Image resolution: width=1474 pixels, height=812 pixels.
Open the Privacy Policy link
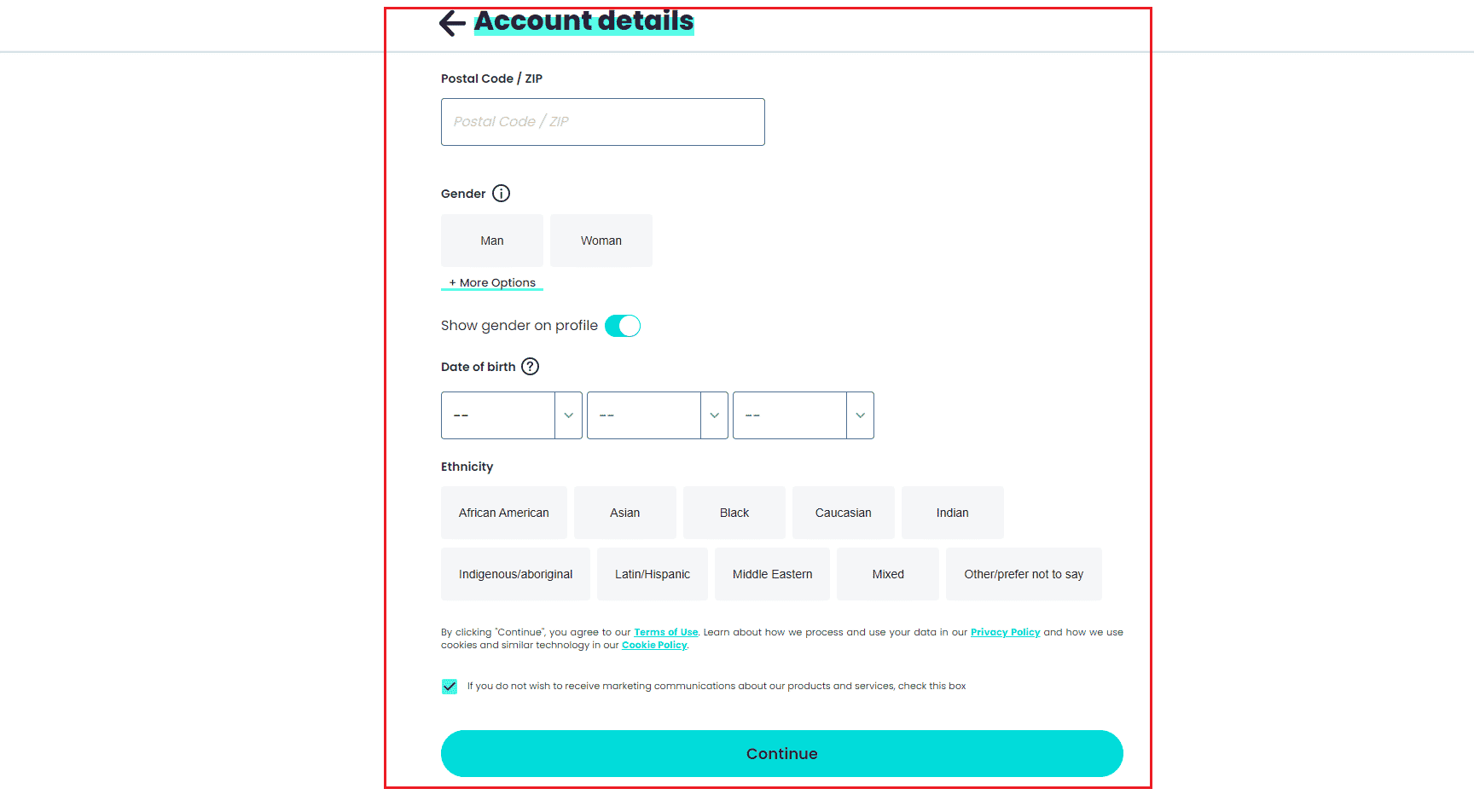tap(1005, 633)
